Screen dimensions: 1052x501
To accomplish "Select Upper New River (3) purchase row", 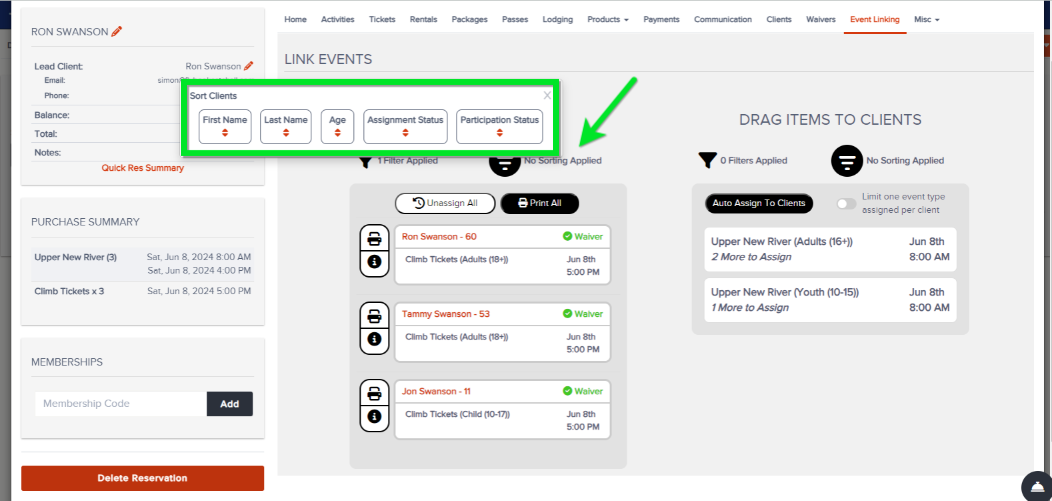I will (142, 264).
